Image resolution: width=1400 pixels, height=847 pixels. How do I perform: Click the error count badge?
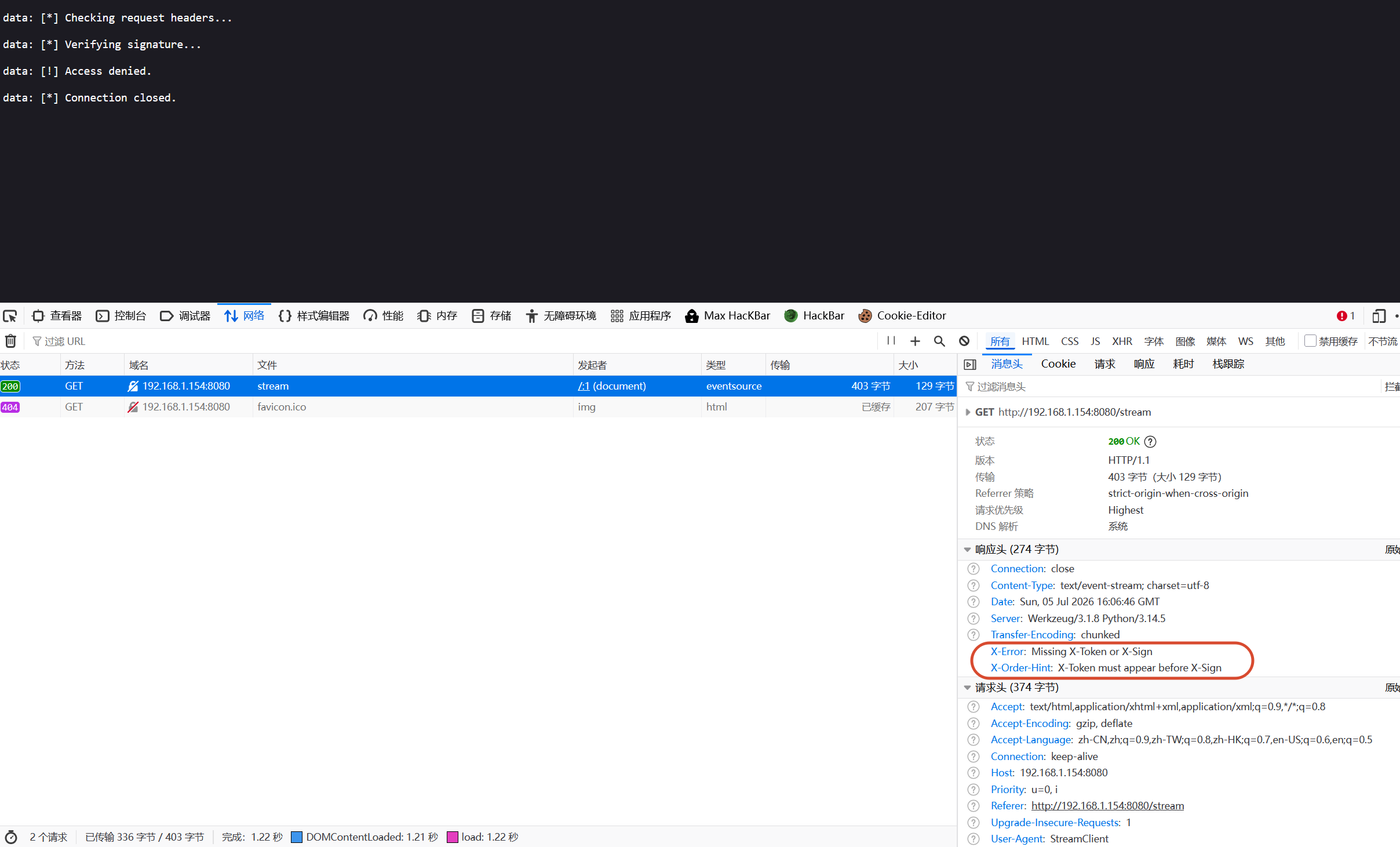click(x=1346, y=316)
